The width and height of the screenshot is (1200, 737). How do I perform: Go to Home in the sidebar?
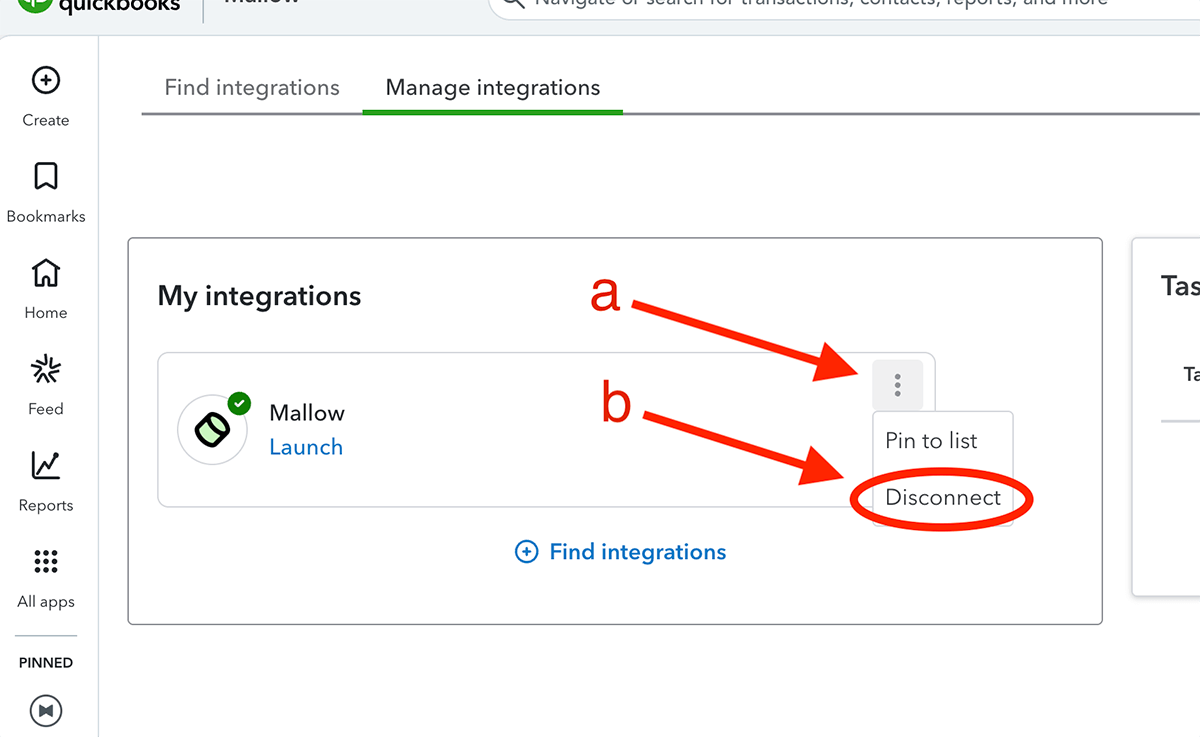(x=46, y=273)
